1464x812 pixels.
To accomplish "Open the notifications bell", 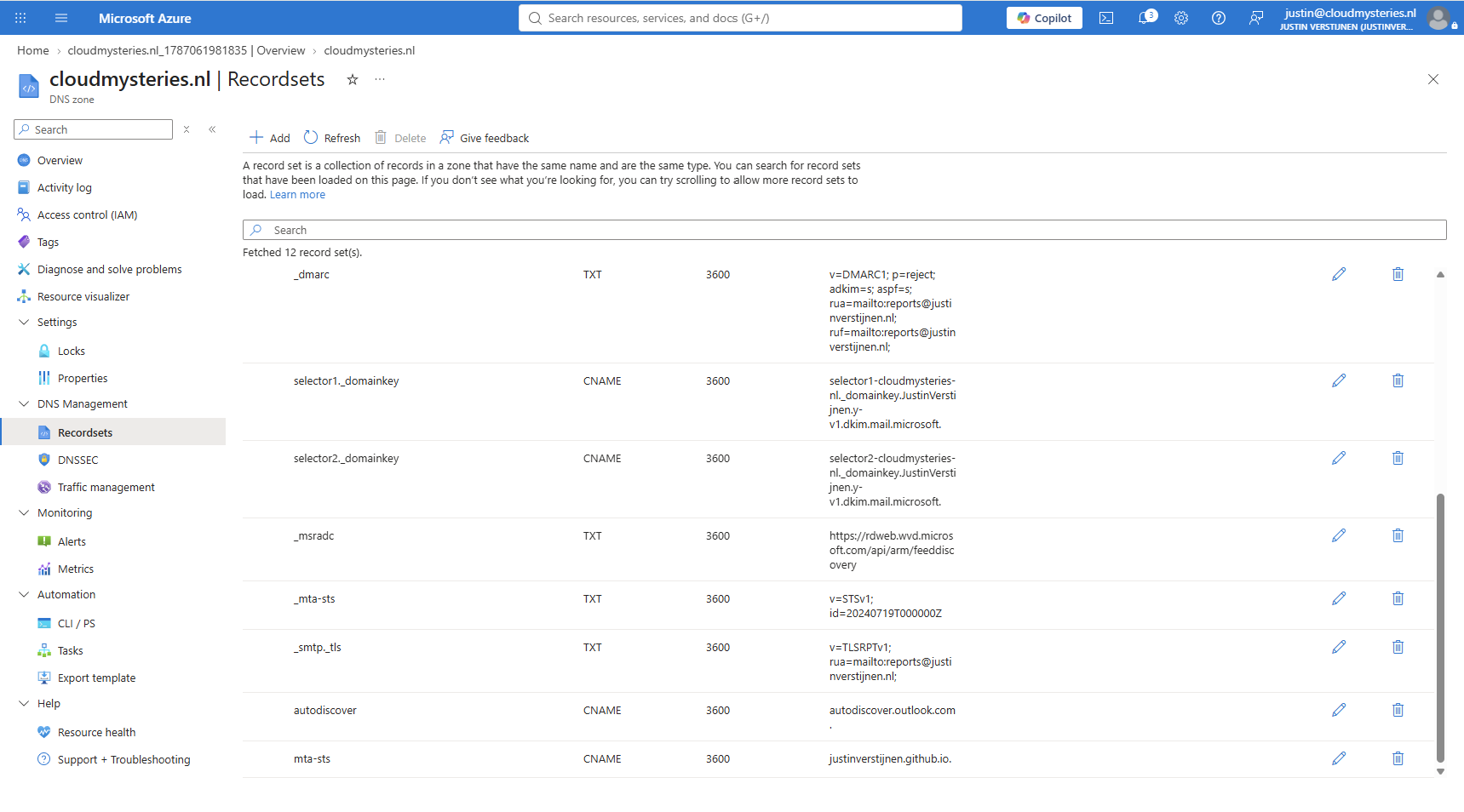I will [1146, 18].
